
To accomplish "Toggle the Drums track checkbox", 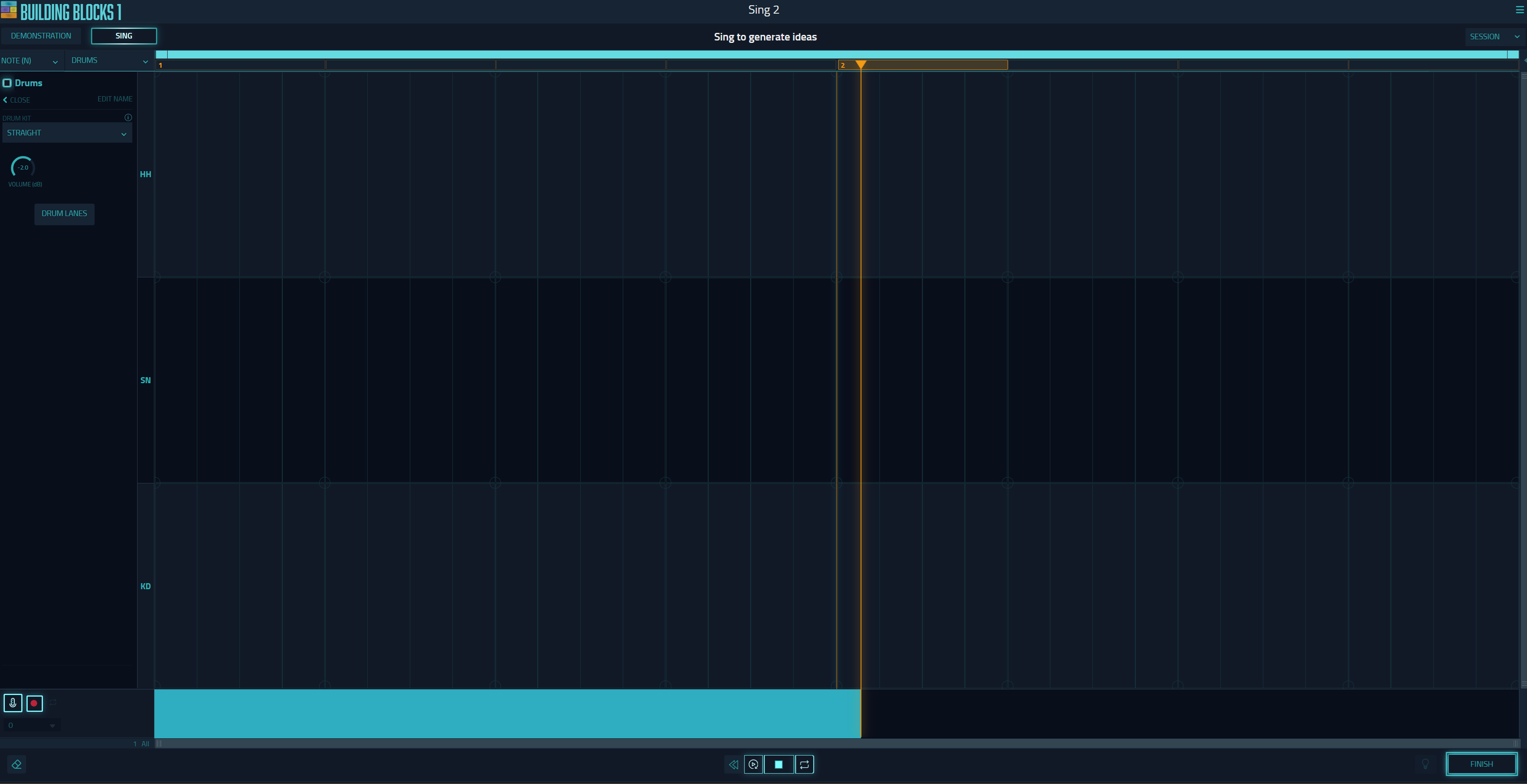I will [x=7, y=83].
